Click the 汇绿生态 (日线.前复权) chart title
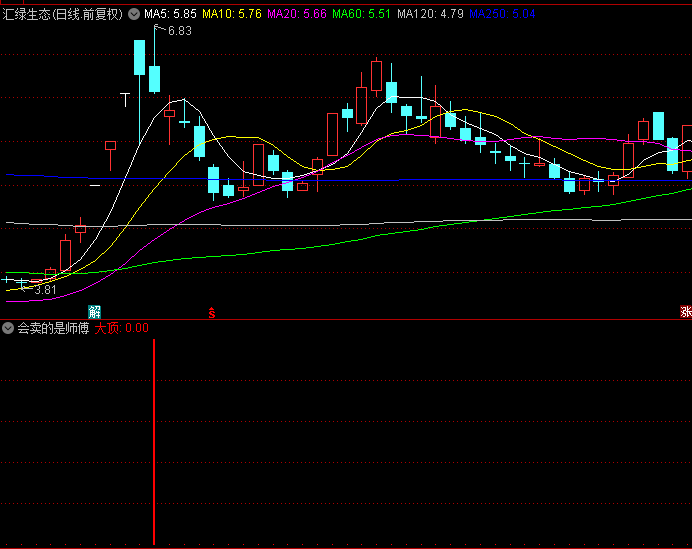 tap(62, 15)
